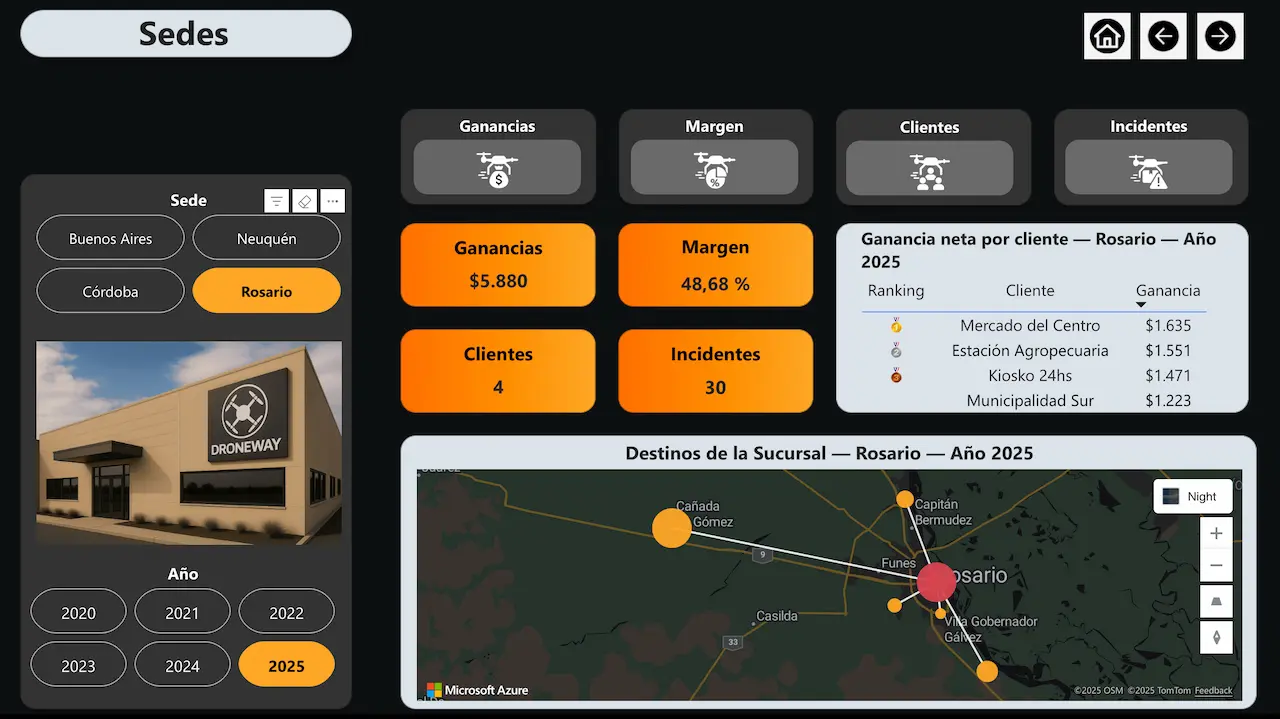
Task: Clear Sede selections with the eraser icon
Action: click(x=305, y=200)
